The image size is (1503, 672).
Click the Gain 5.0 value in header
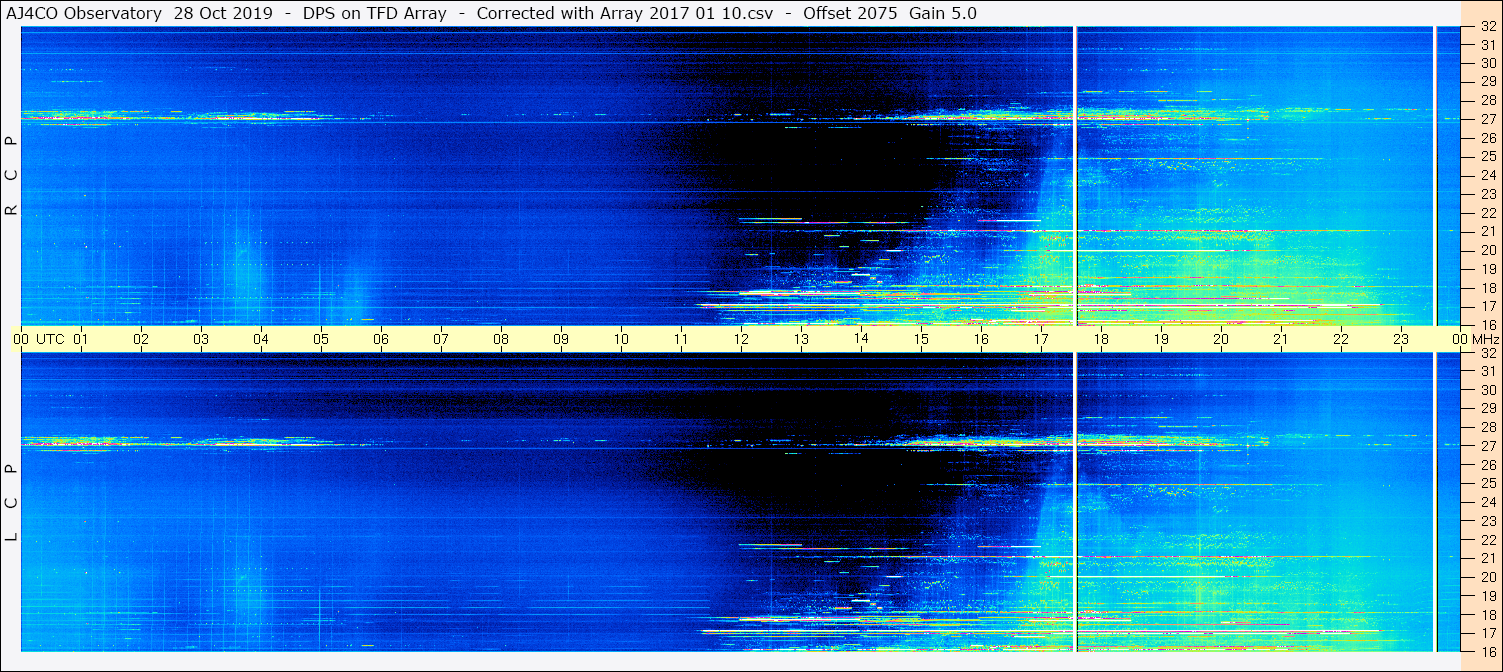coord(943,13)
